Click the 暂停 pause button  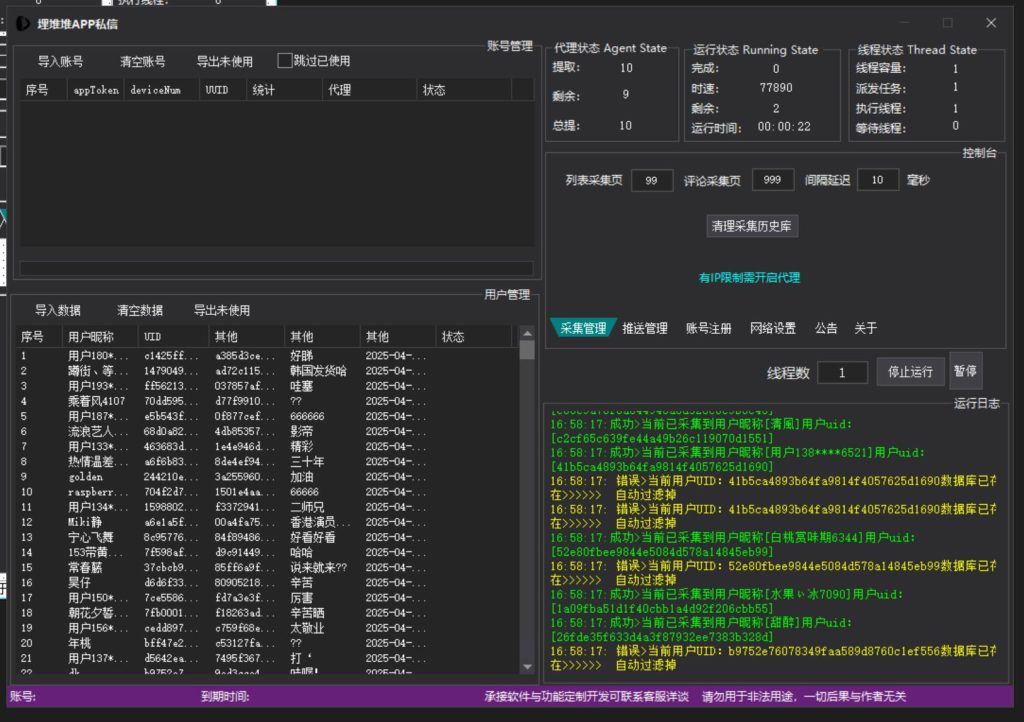click(966, 369)
